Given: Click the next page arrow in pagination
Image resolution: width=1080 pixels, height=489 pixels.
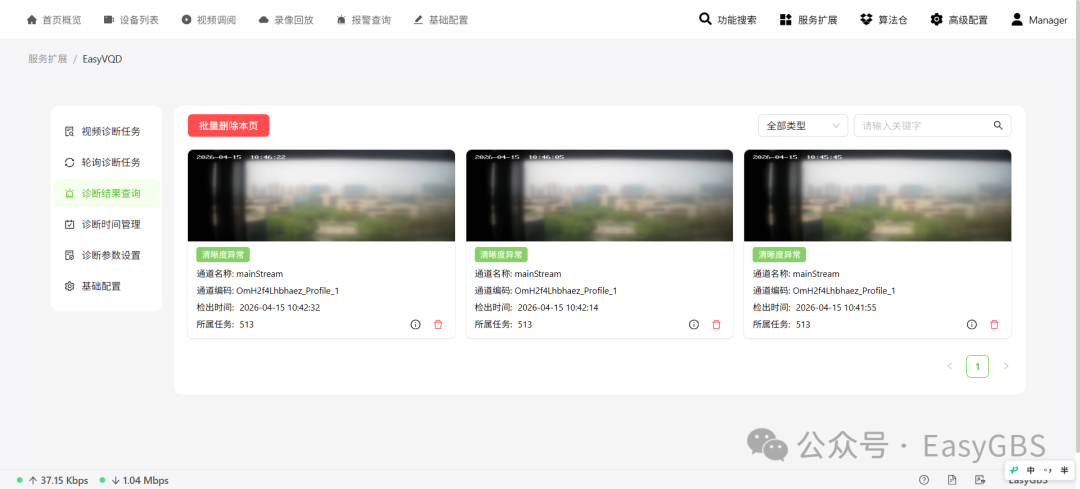Looking at the screenshot, I should click(1006, 366).
